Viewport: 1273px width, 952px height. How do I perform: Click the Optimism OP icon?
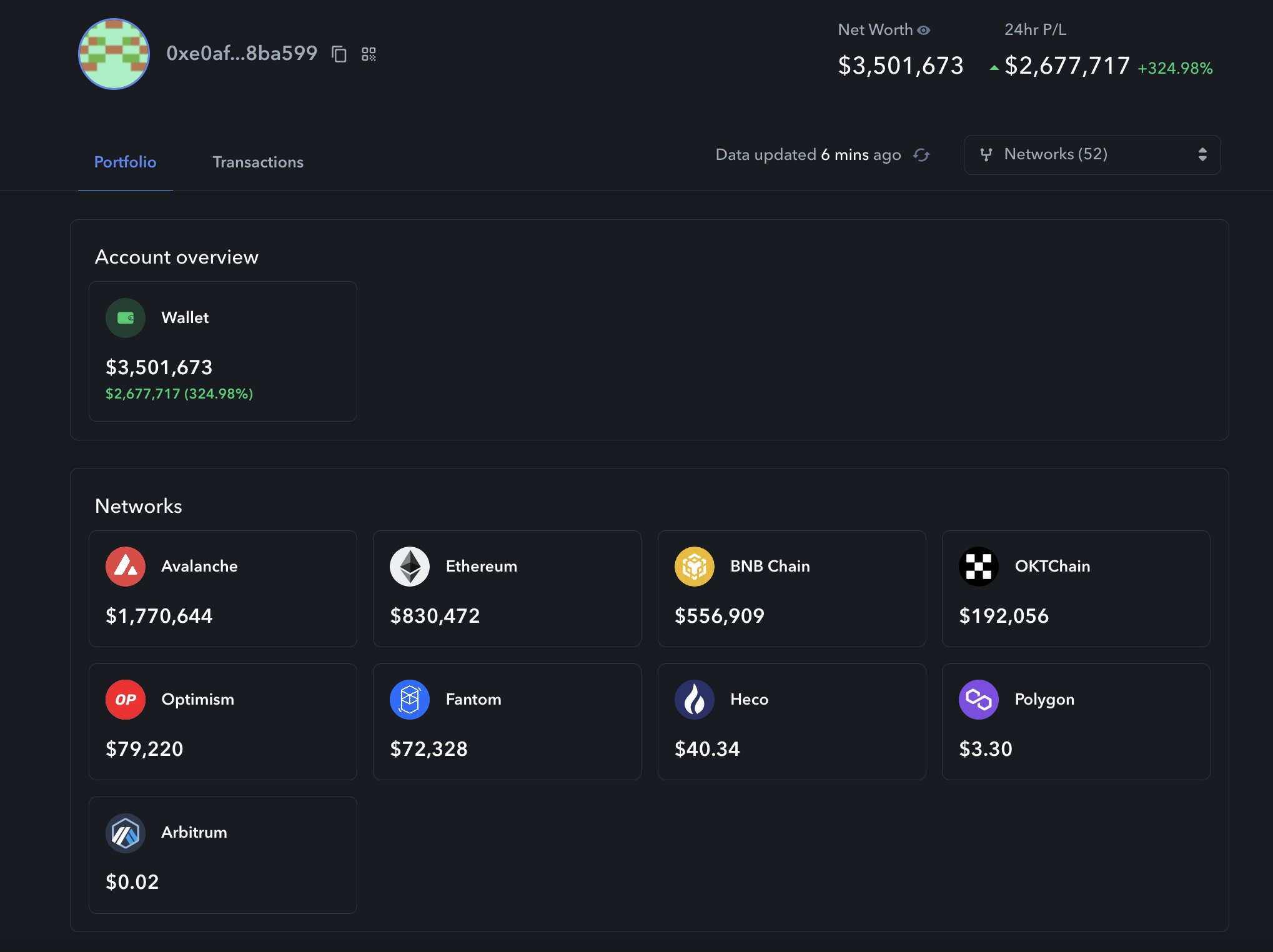[x=126, y=700]
